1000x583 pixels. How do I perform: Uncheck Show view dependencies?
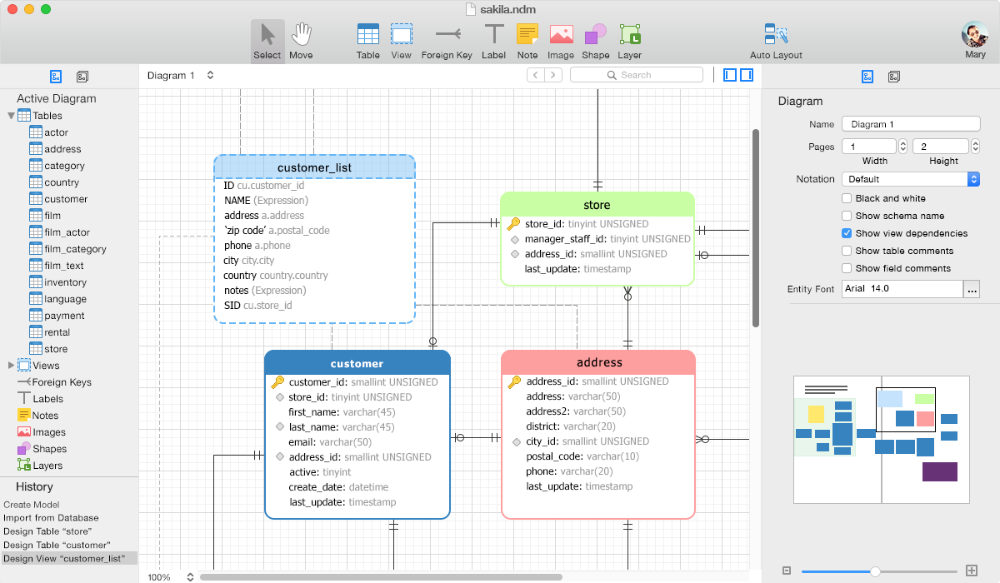[x=847, y=233]
